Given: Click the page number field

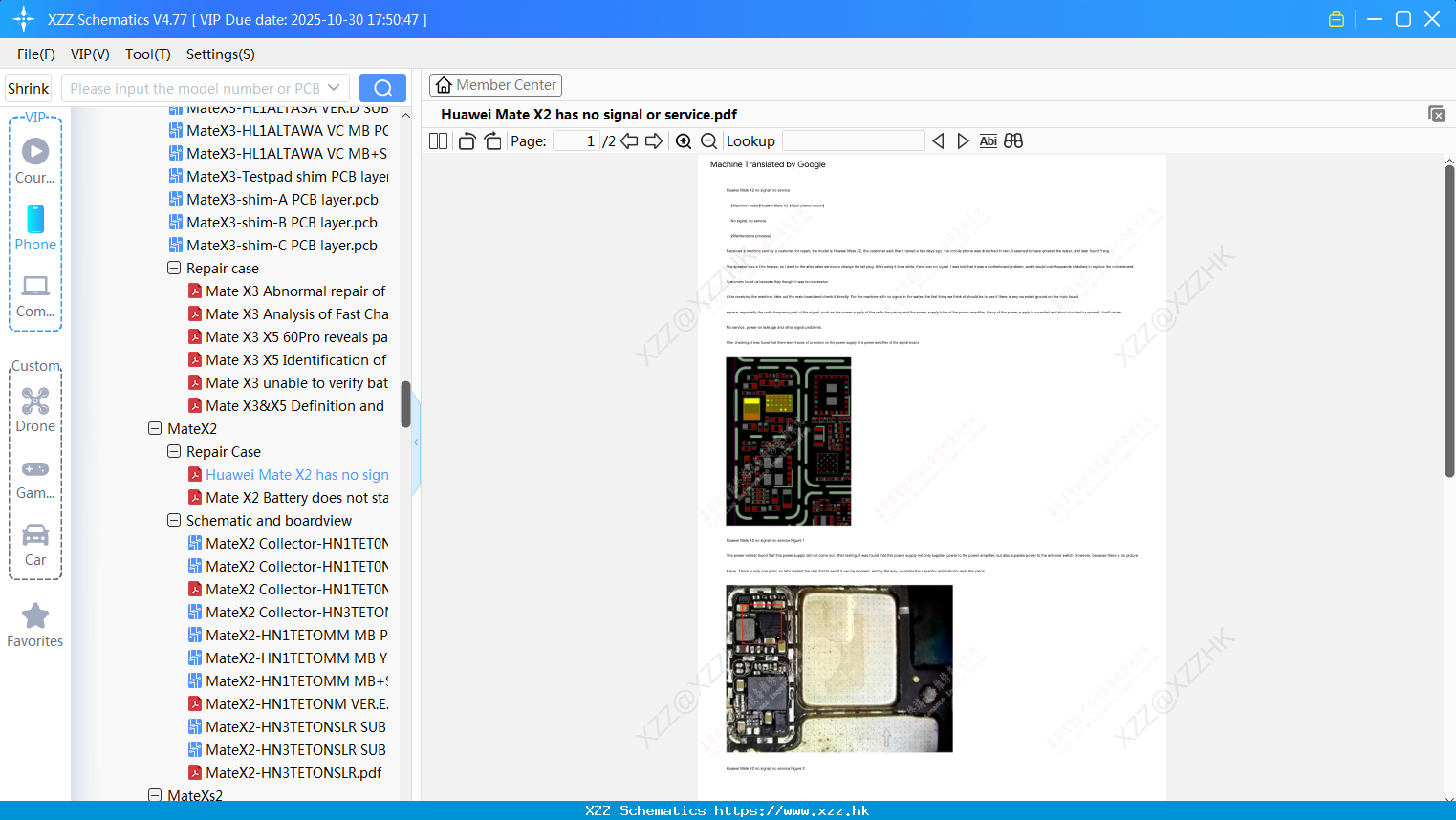Looking at the screenshot, I should point(576,141).
